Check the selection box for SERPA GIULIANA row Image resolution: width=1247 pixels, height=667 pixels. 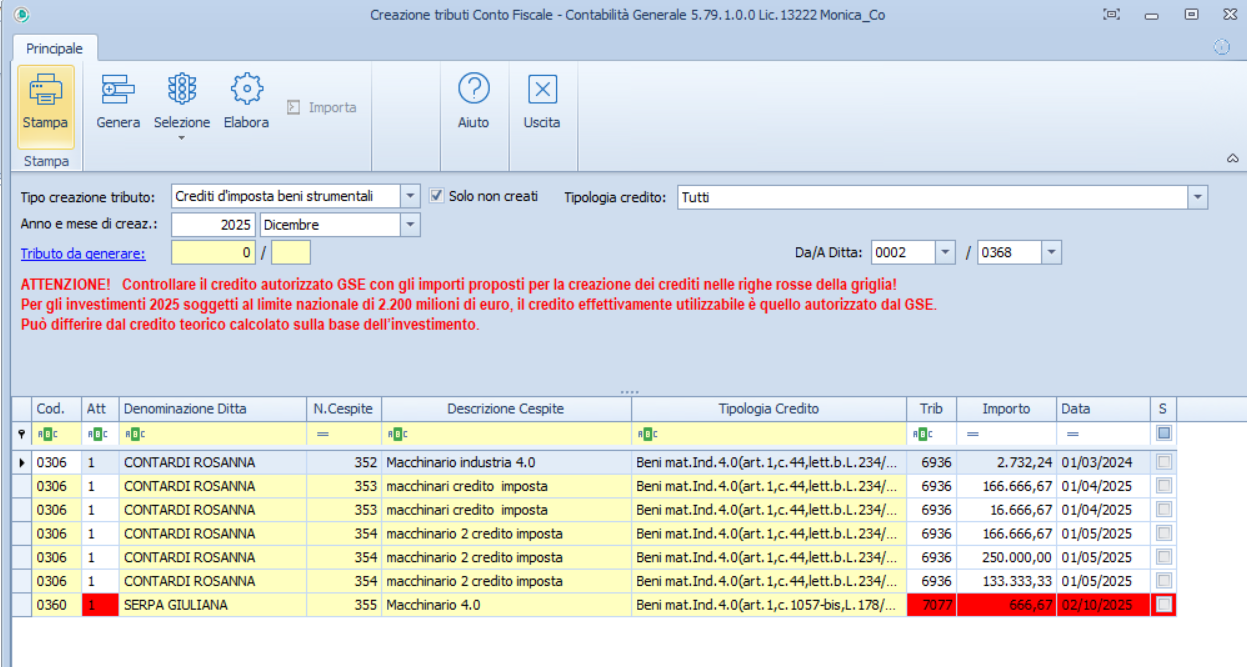click(x=1163, y=605)
